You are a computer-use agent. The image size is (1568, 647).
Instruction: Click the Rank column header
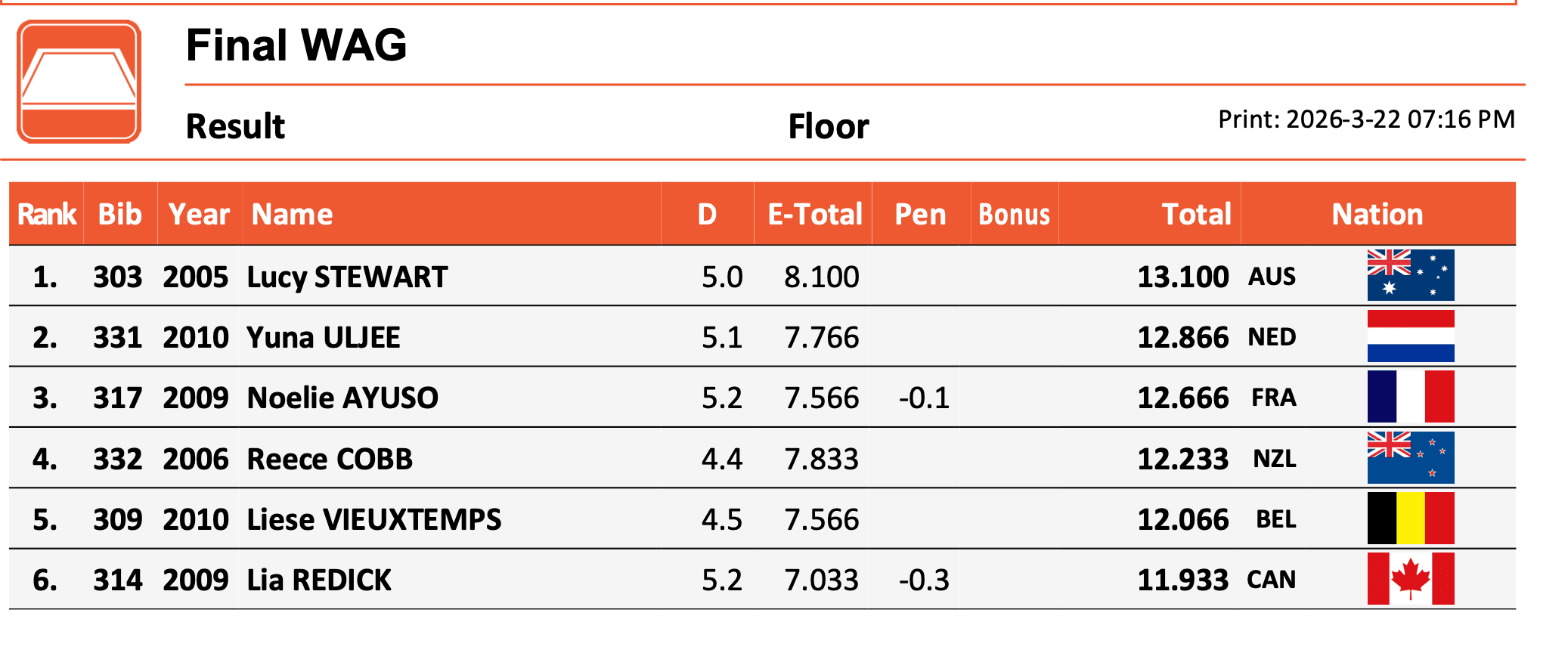point(47,215)
